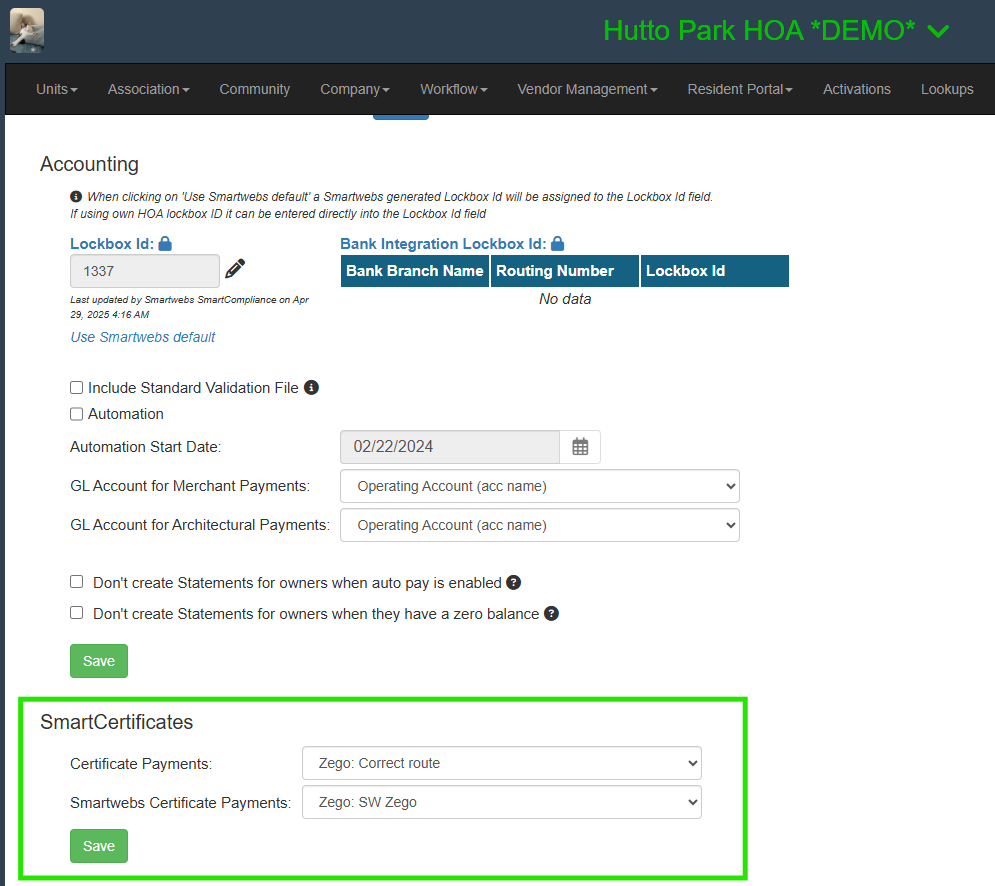Toggle the Automation checkbox
995x886 pixels.
tap(77, 414)
